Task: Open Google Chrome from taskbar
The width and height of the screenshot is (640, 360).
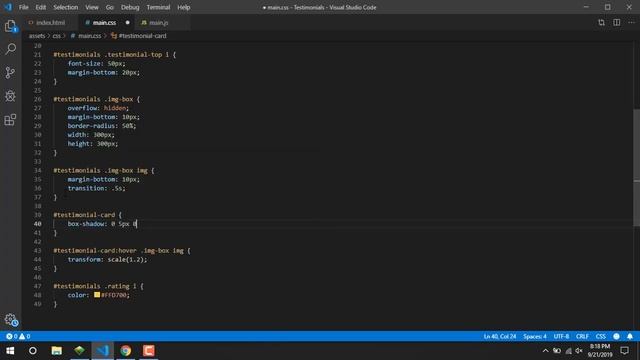Action: click(126, 351)
